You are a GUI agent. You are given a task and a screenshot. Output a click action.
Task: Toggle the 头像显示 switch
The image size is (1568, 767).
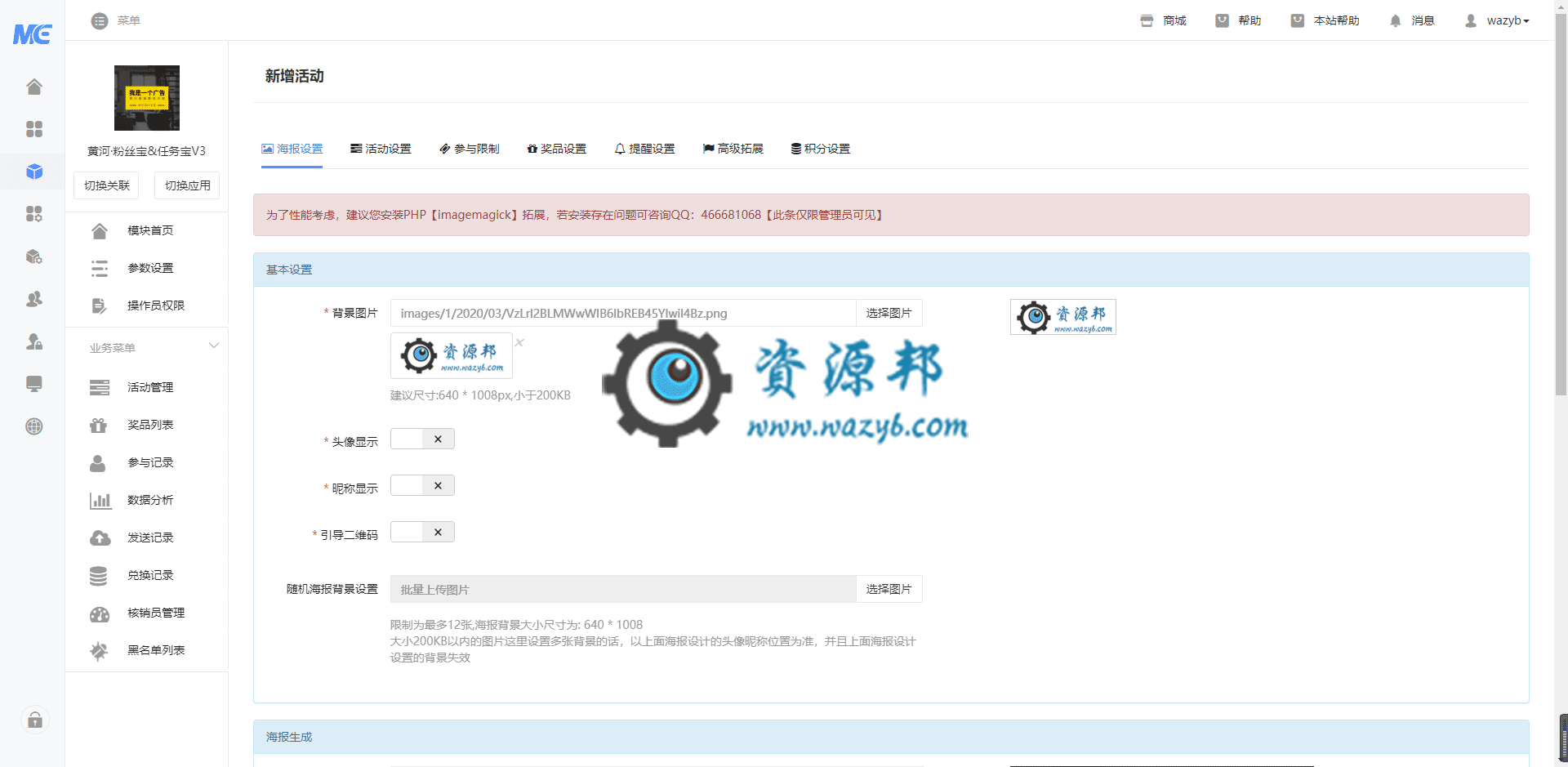(422, 439)
